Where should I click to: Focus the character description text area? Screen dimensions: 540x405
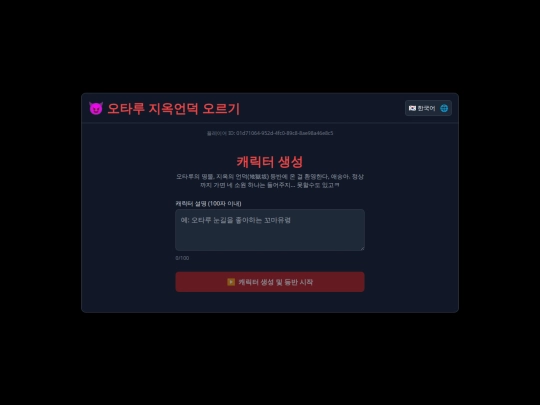[270, 230]
